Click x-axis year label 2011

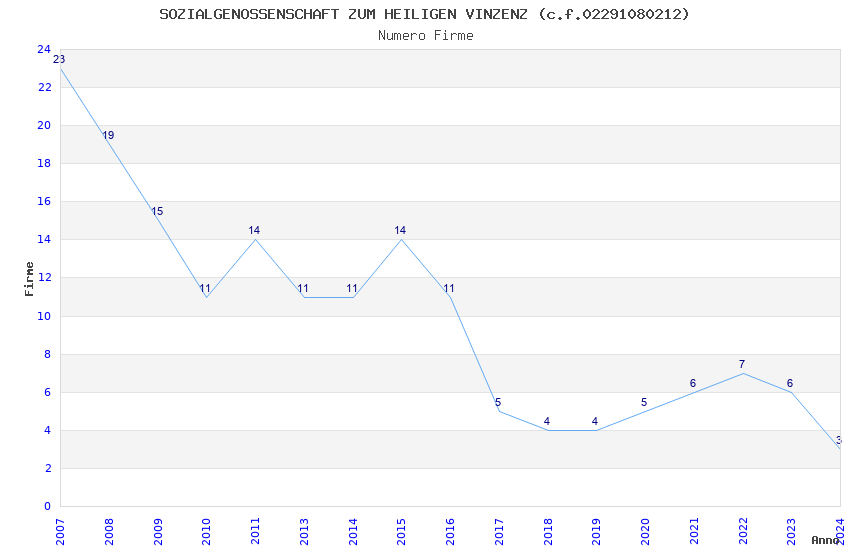[x=255, y=532]
